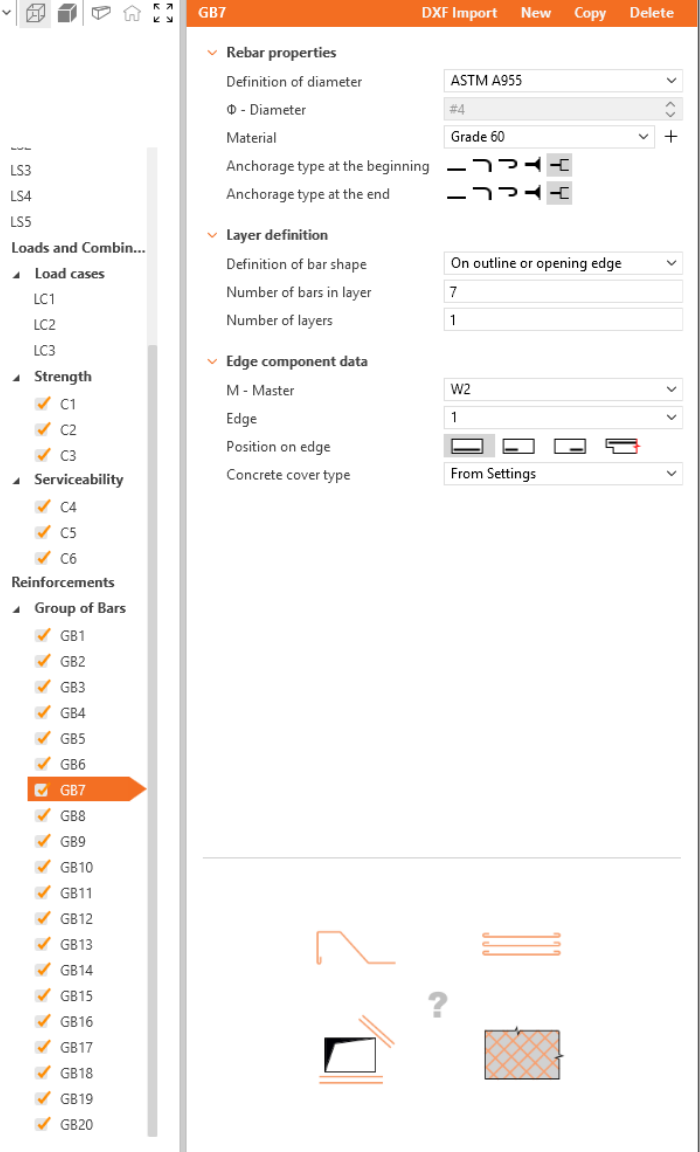Open the M - Master dropdown
The image size is (700, 1152).
563,390
